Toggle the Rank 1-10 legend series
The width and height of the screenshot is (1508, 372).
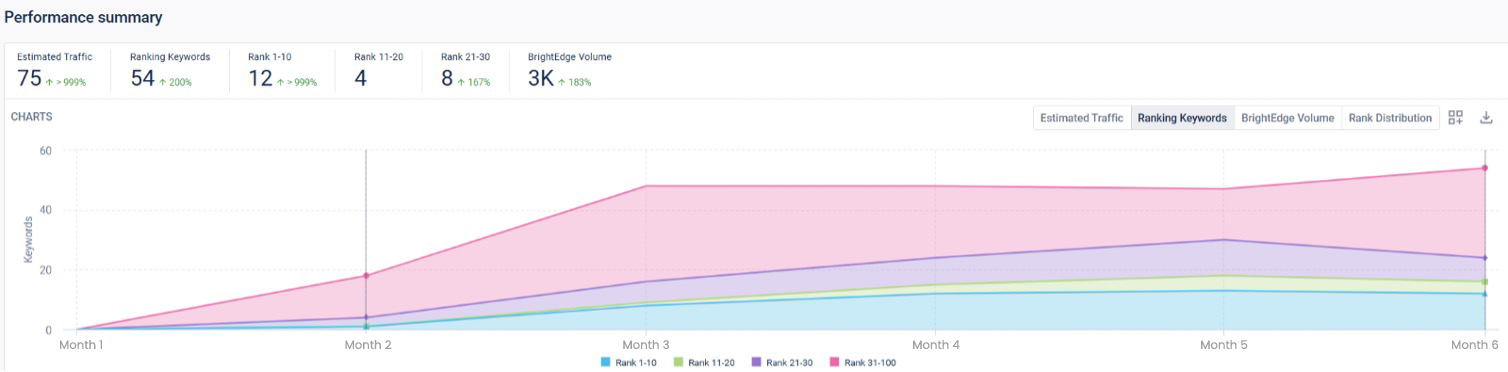(x=629, y=362)
